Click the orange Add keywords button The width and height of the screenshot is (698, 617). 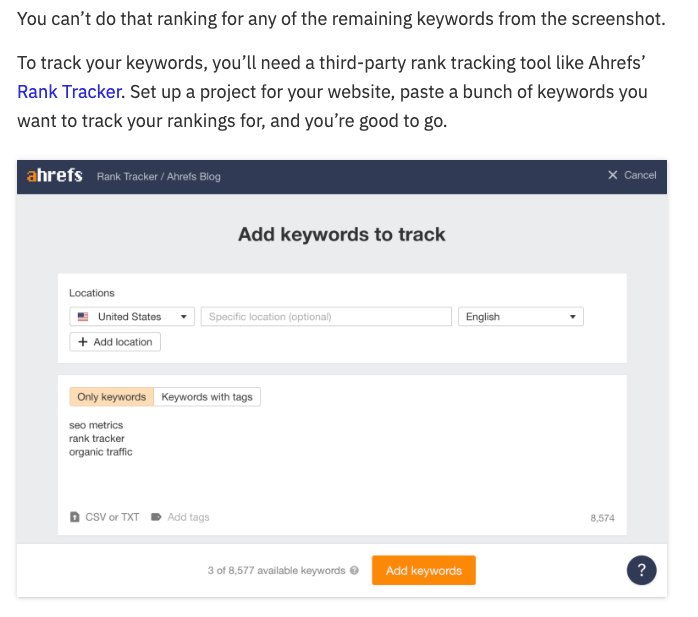424,570
